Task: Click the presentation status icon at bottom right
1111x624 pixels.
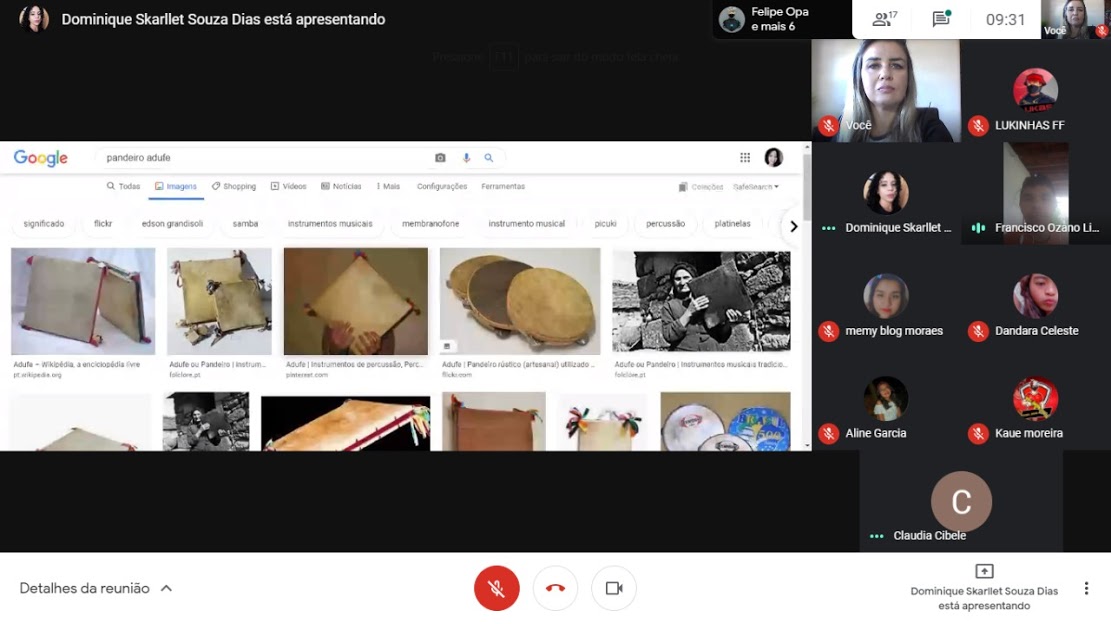Action: coord(984,571)
